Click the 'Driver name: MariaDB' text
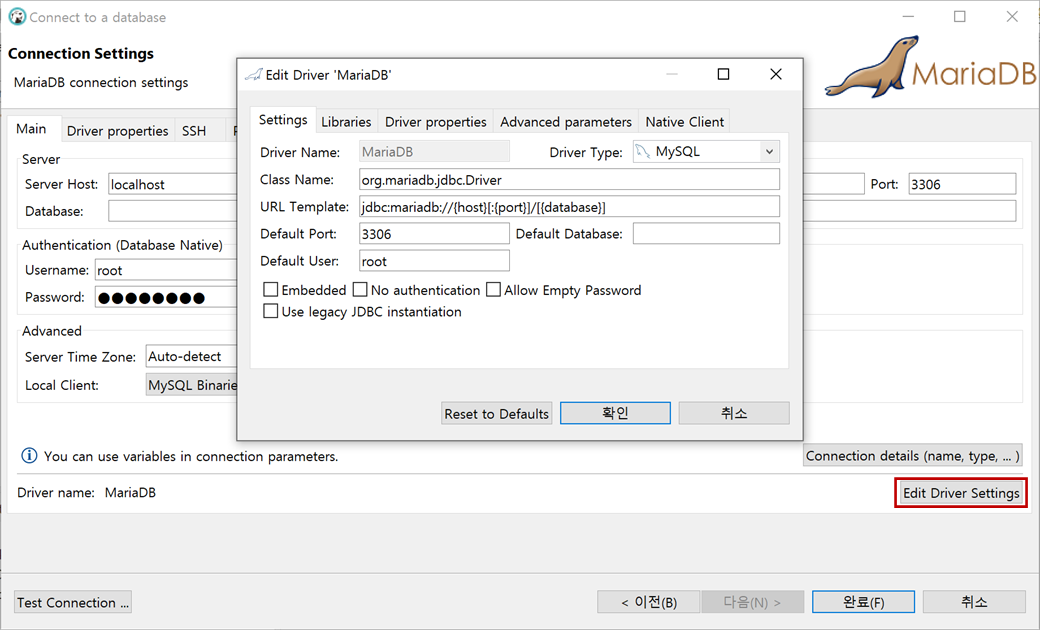Viewport: 1040px width, 630px height. coord(87,493)
